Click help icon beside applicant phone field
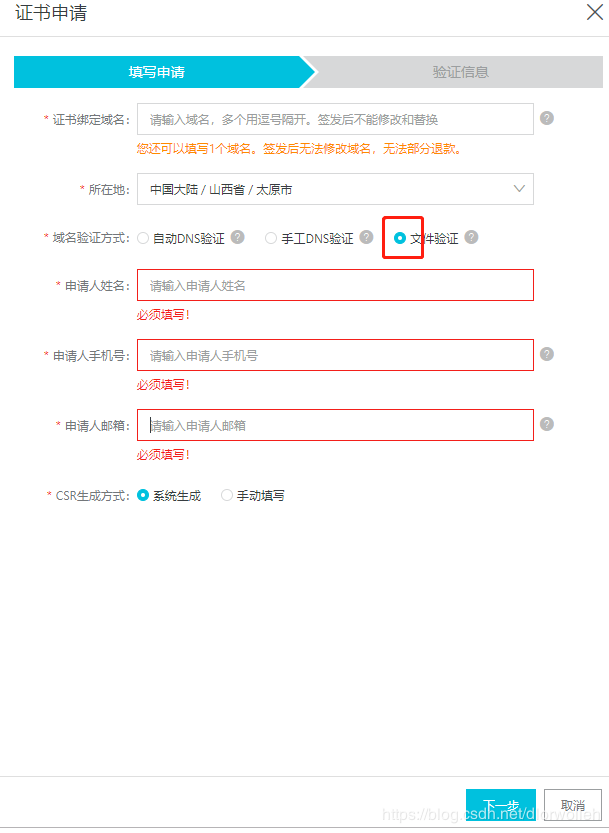This screenshot has height=833, width=609. (547, 354)
